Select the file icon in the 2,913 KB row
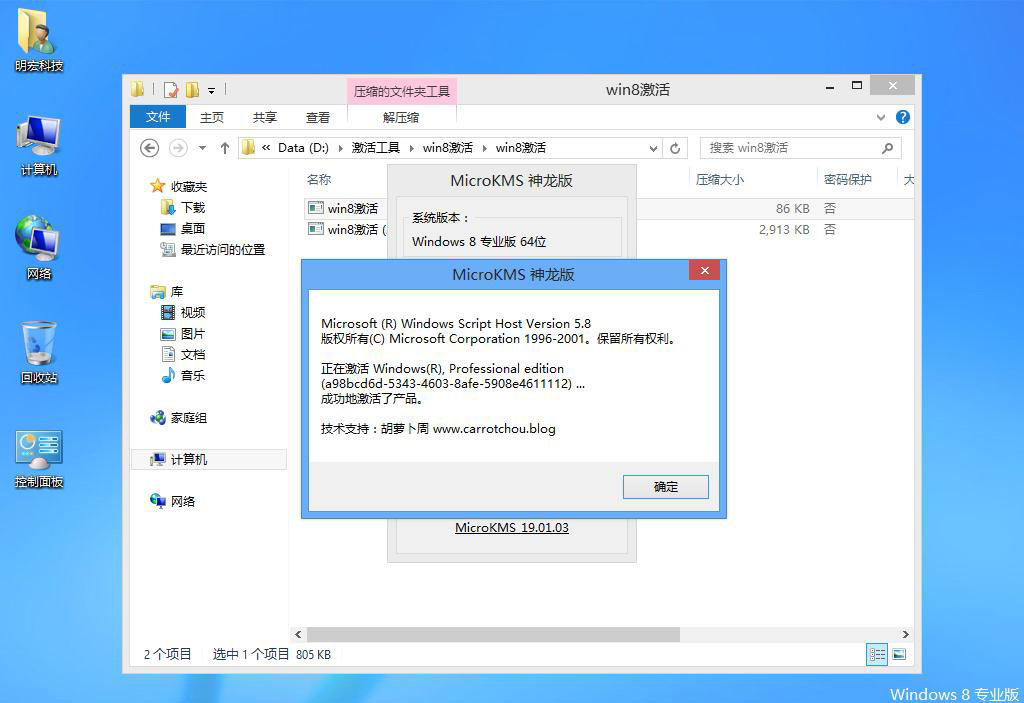Viewport: 1024px width, 703px height. 316,229
